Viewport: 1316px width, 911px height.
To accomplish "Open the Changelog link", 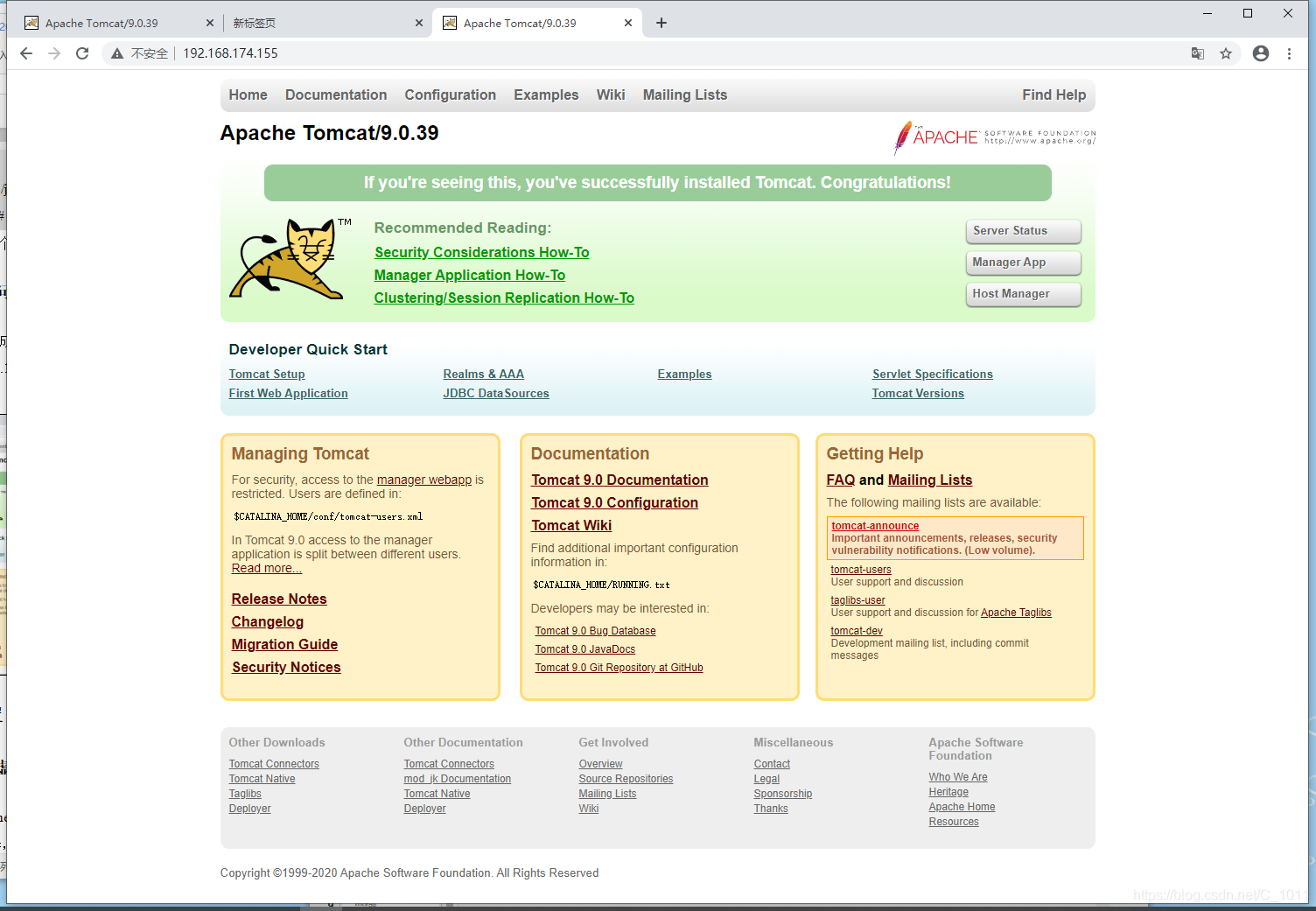I will coord(268,621).
